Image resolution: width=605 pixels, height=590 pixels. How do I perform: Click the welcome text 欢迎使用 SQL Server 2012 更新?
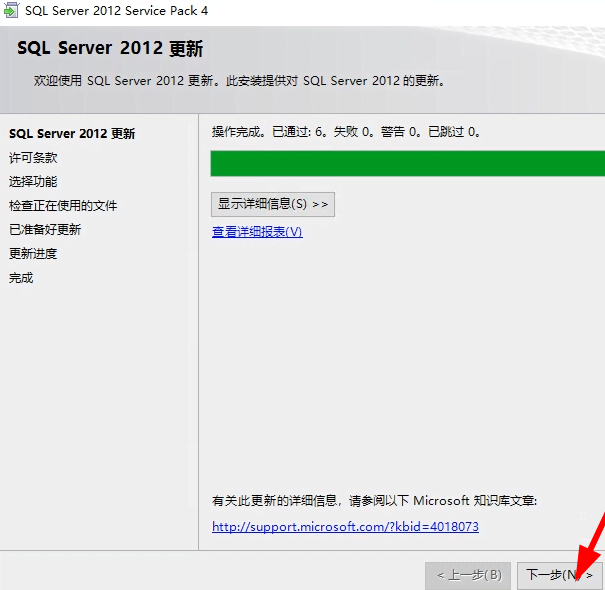(123, 81)
